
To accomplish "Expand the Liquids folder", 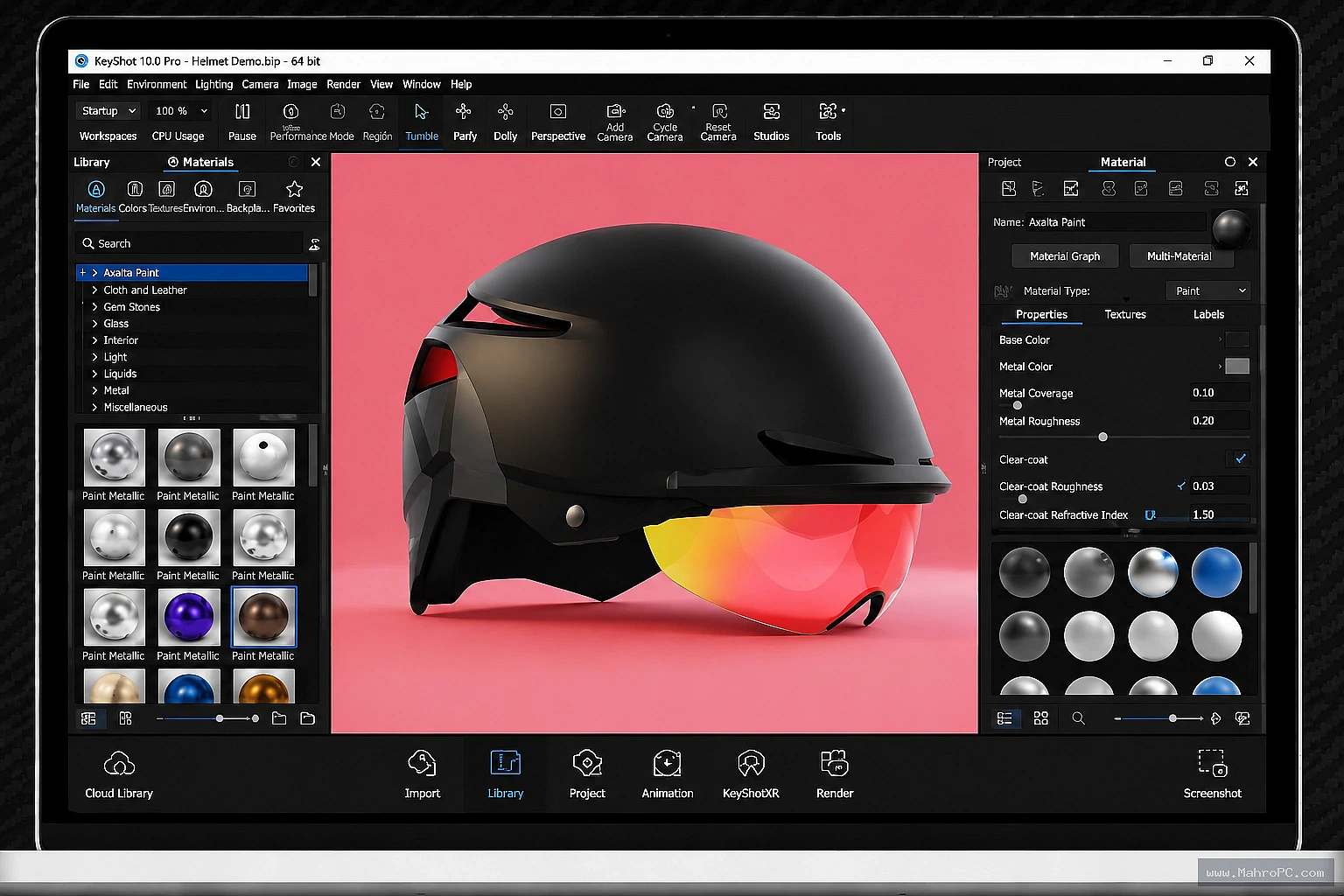I will [94, 374].
